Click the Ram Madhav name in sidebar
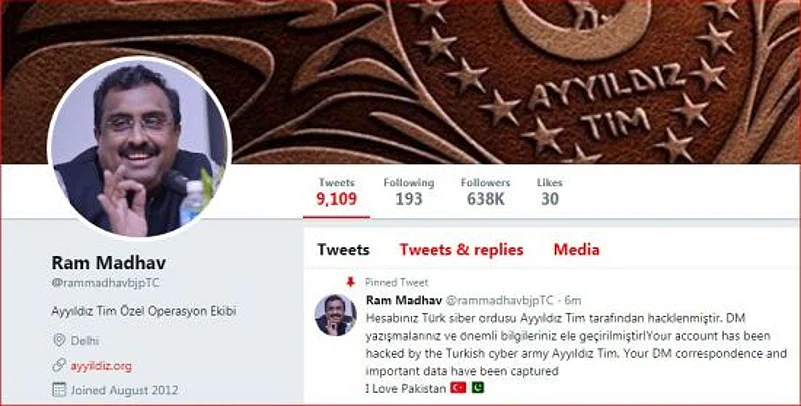Viewport: 801px width, 406px height. point(108,262)
